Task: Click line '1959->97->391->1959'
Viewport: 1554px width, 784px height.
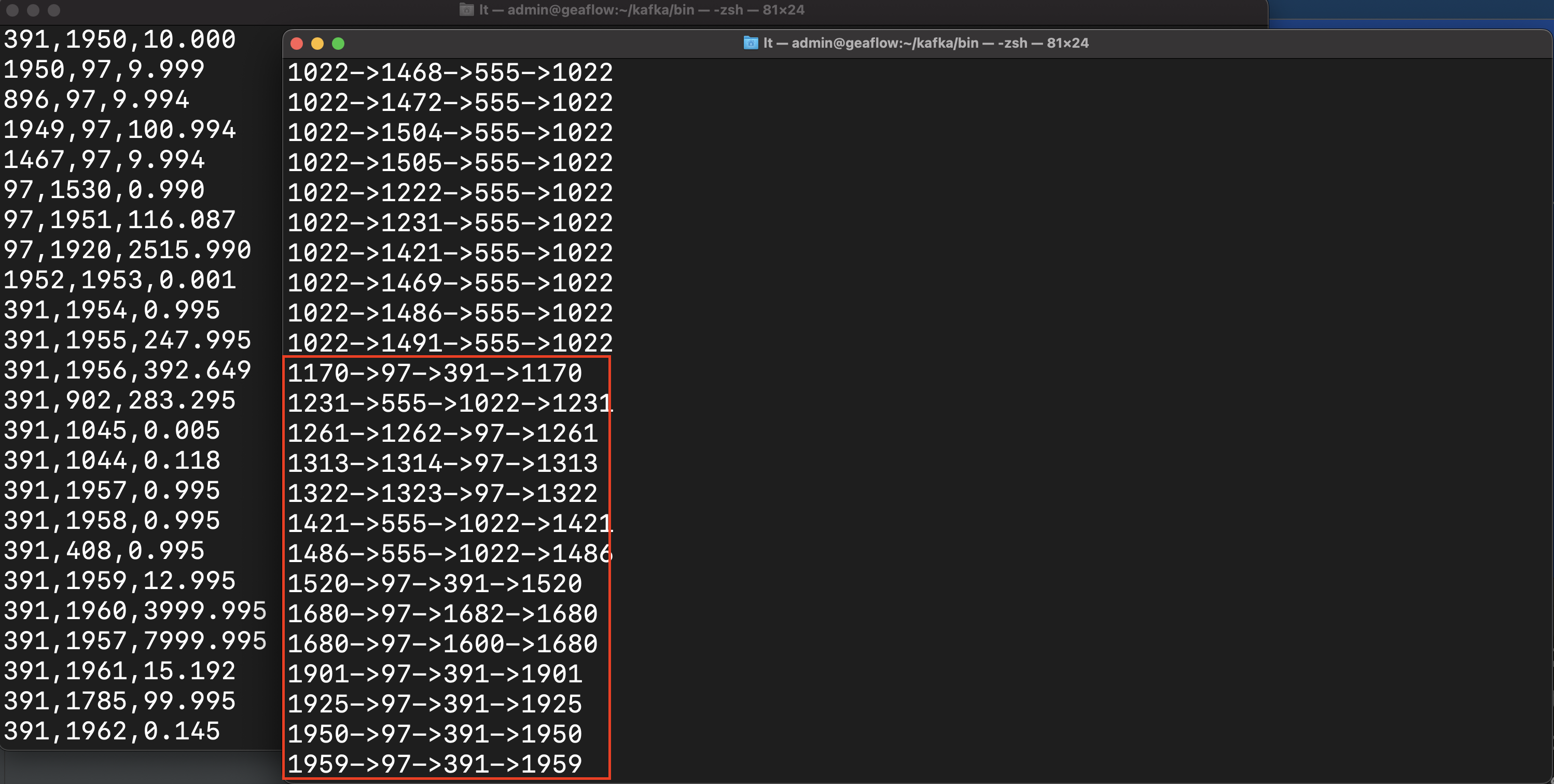Action: (434, 765)
